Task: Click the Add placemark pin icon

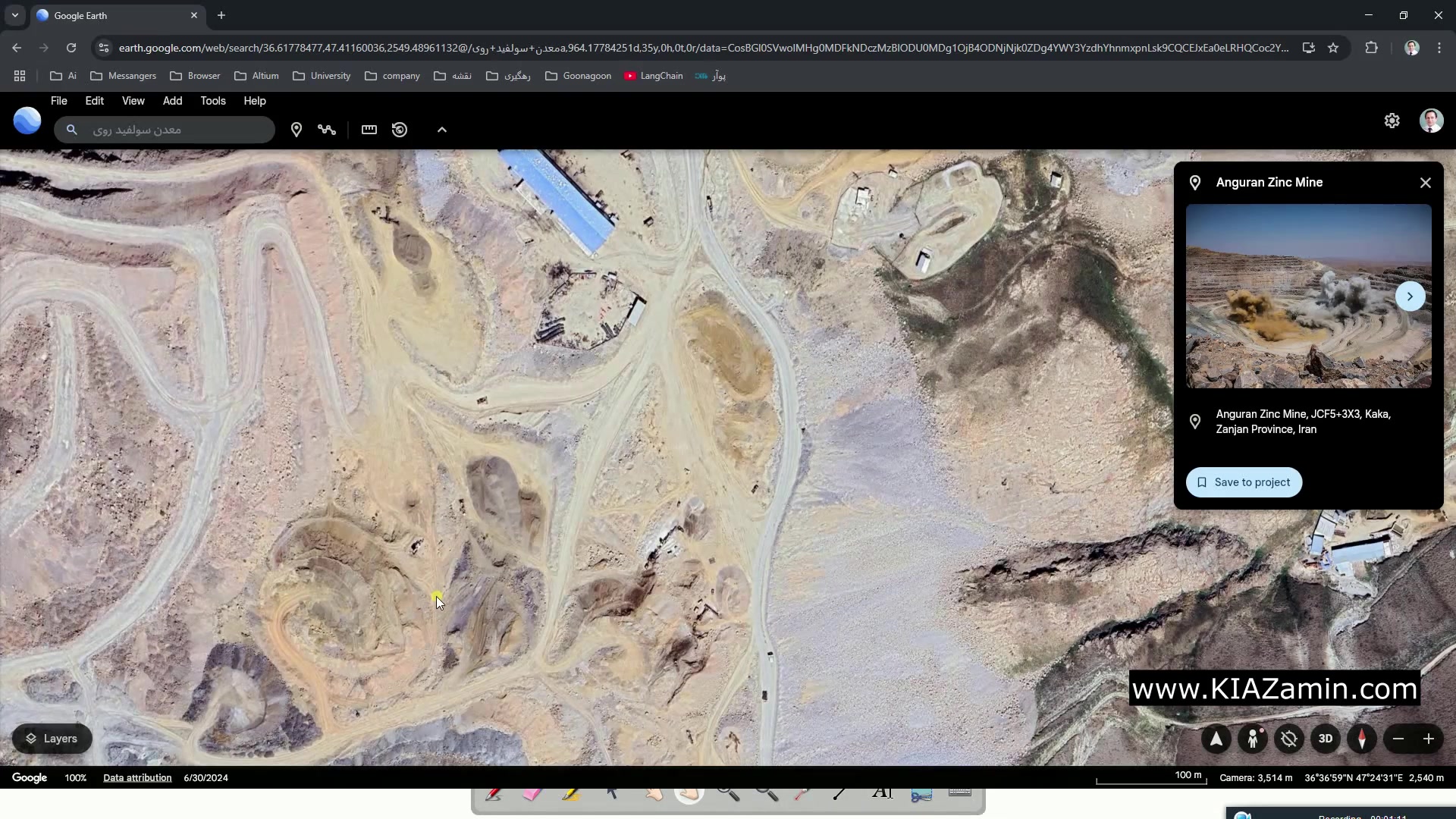Action: pos(297,130)
